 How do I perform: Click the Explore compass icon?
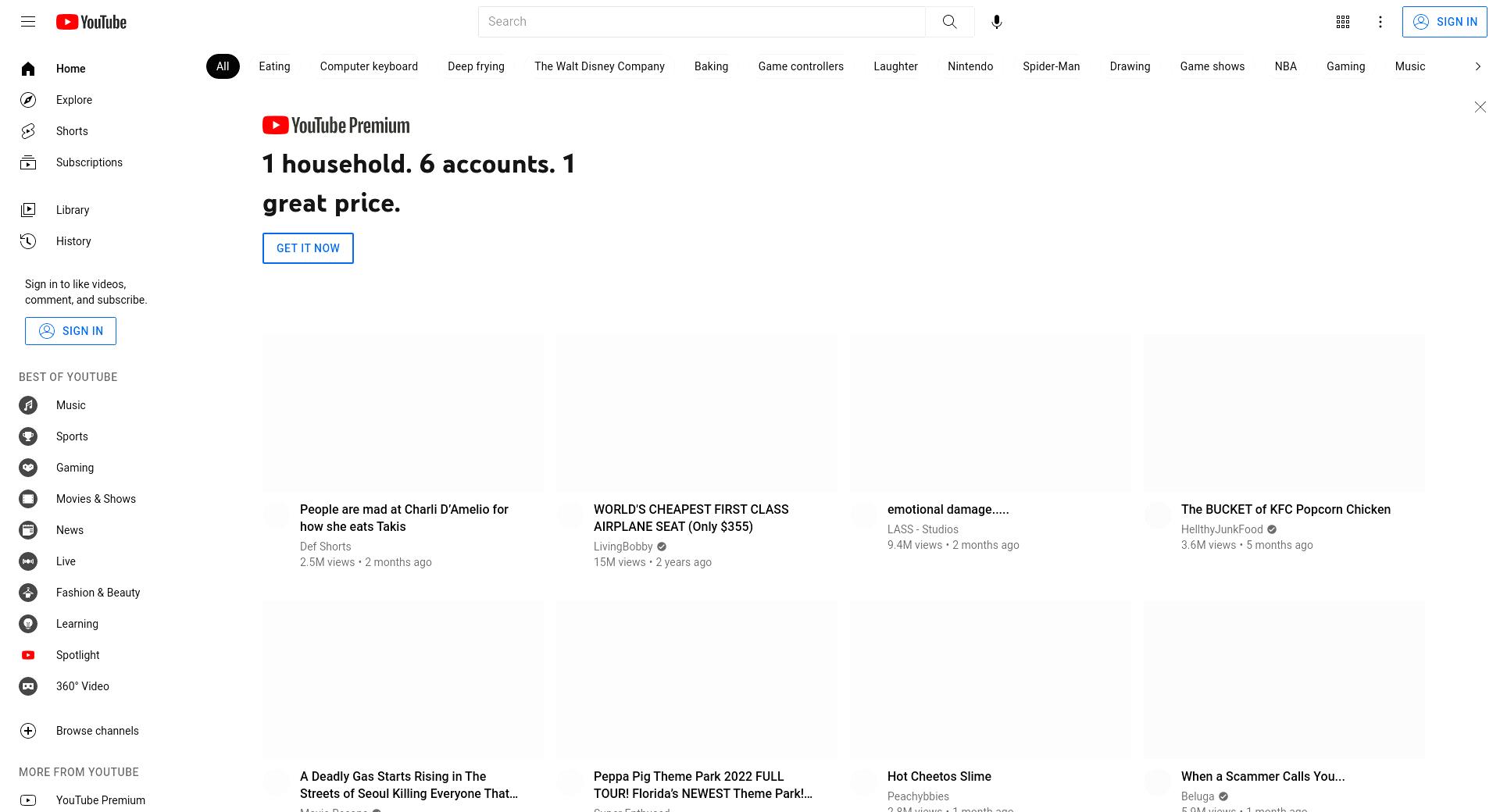pyautogui.click(x=28, y=100)
